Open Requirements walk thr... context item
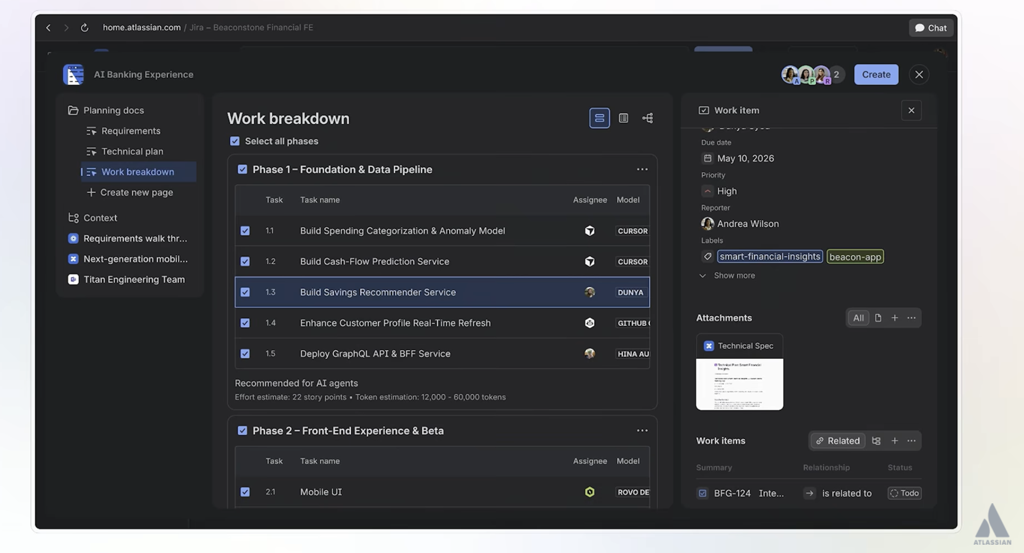 [x=128, y=238]
